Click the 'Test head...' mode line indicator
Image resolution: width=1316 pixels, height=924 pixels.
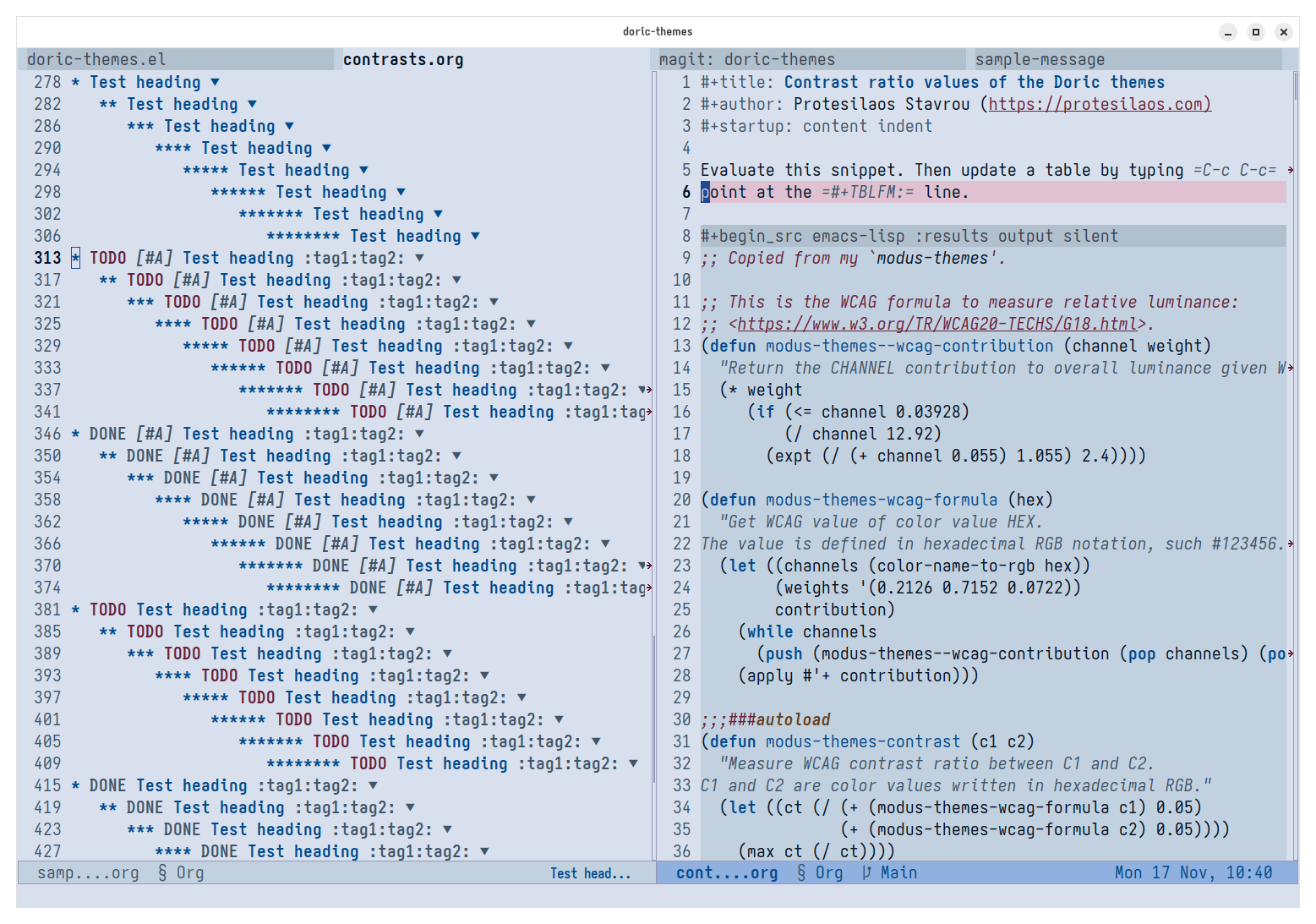coord(590,873)
